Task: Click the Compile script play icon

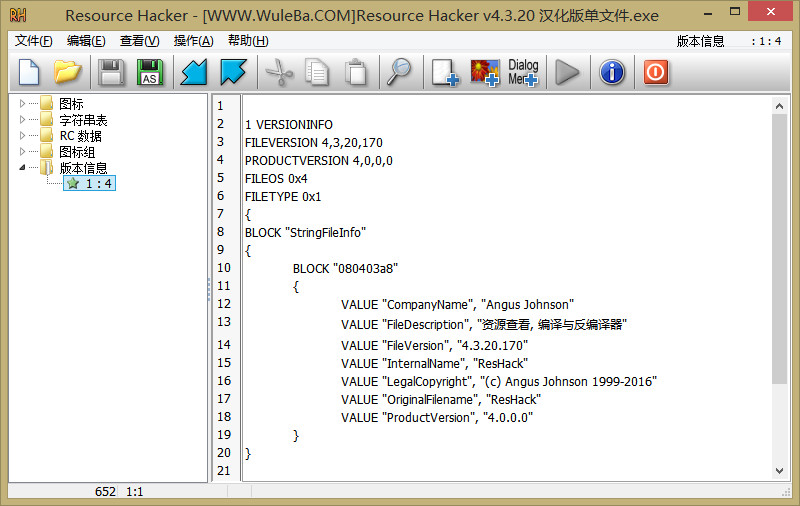Action: tap(567, 72)
